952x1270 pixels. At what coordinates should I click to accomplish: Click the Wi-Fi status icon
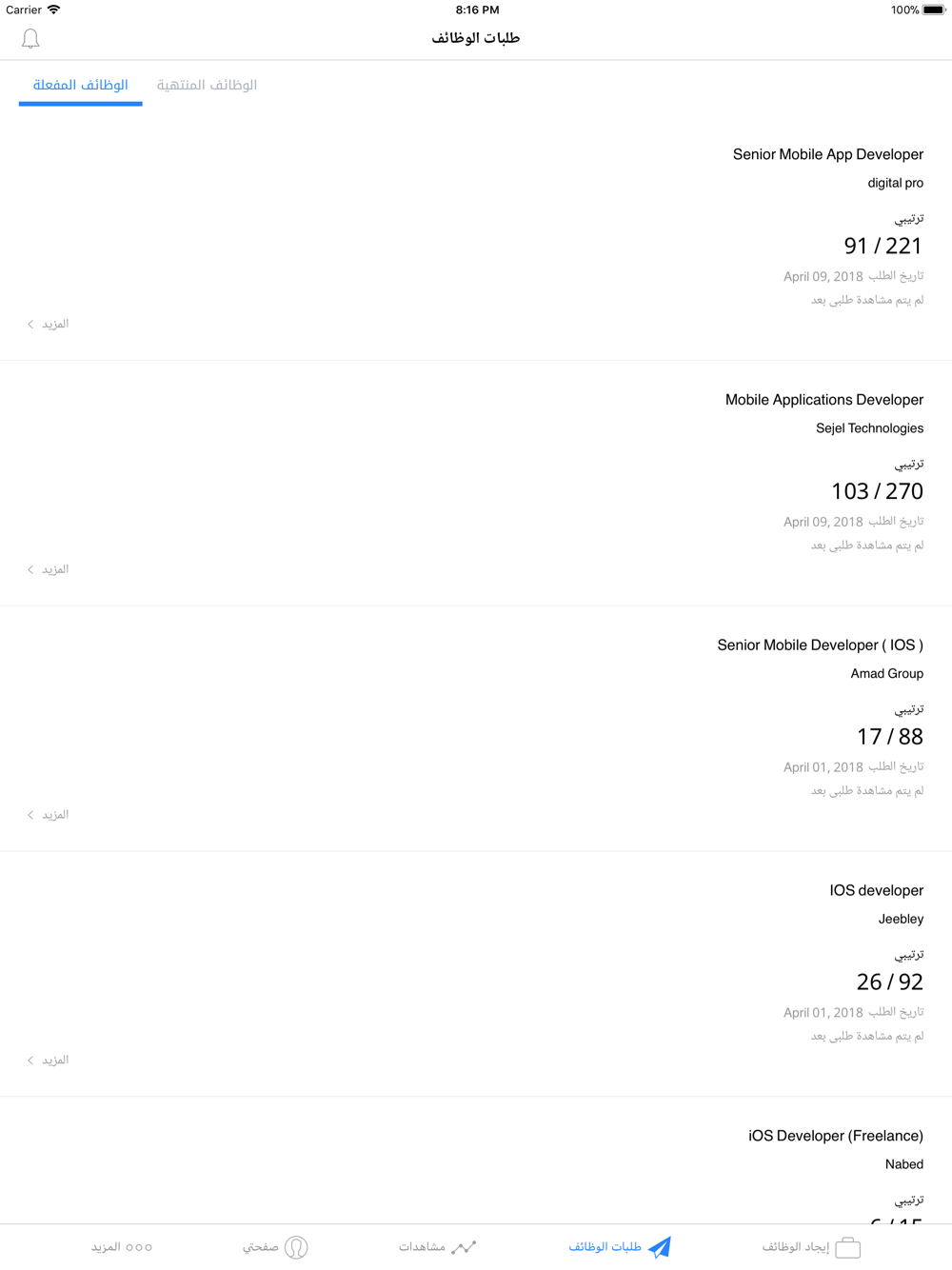click(x=54, y=10)
